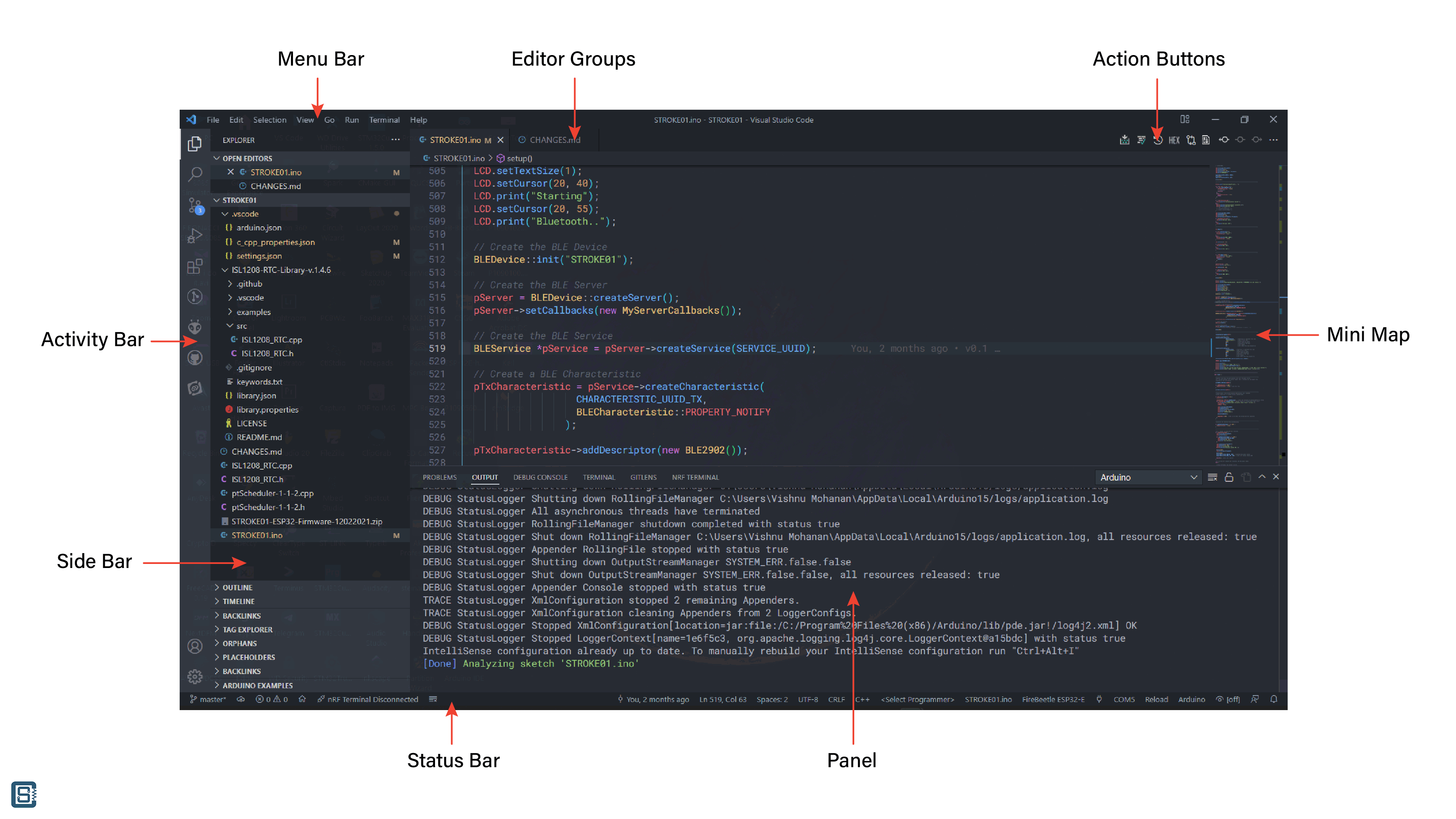This screenshot has height=819, width=1456.
Task: Click the Arduino Upload action button
Action: coord(1124,140)
